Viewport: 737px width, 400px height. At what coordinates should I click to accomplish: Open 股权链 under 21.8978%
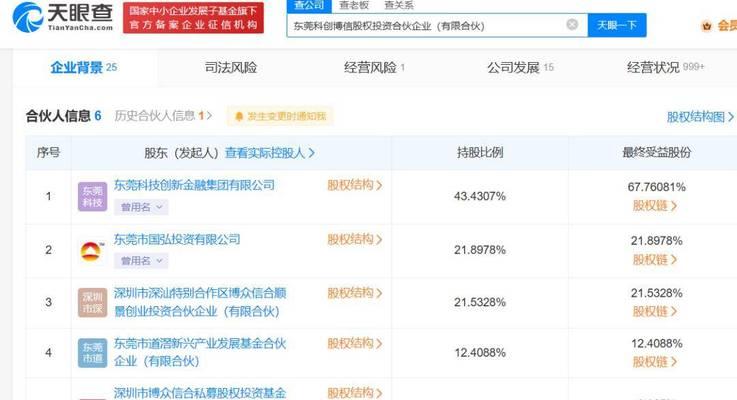click(655, 259)
